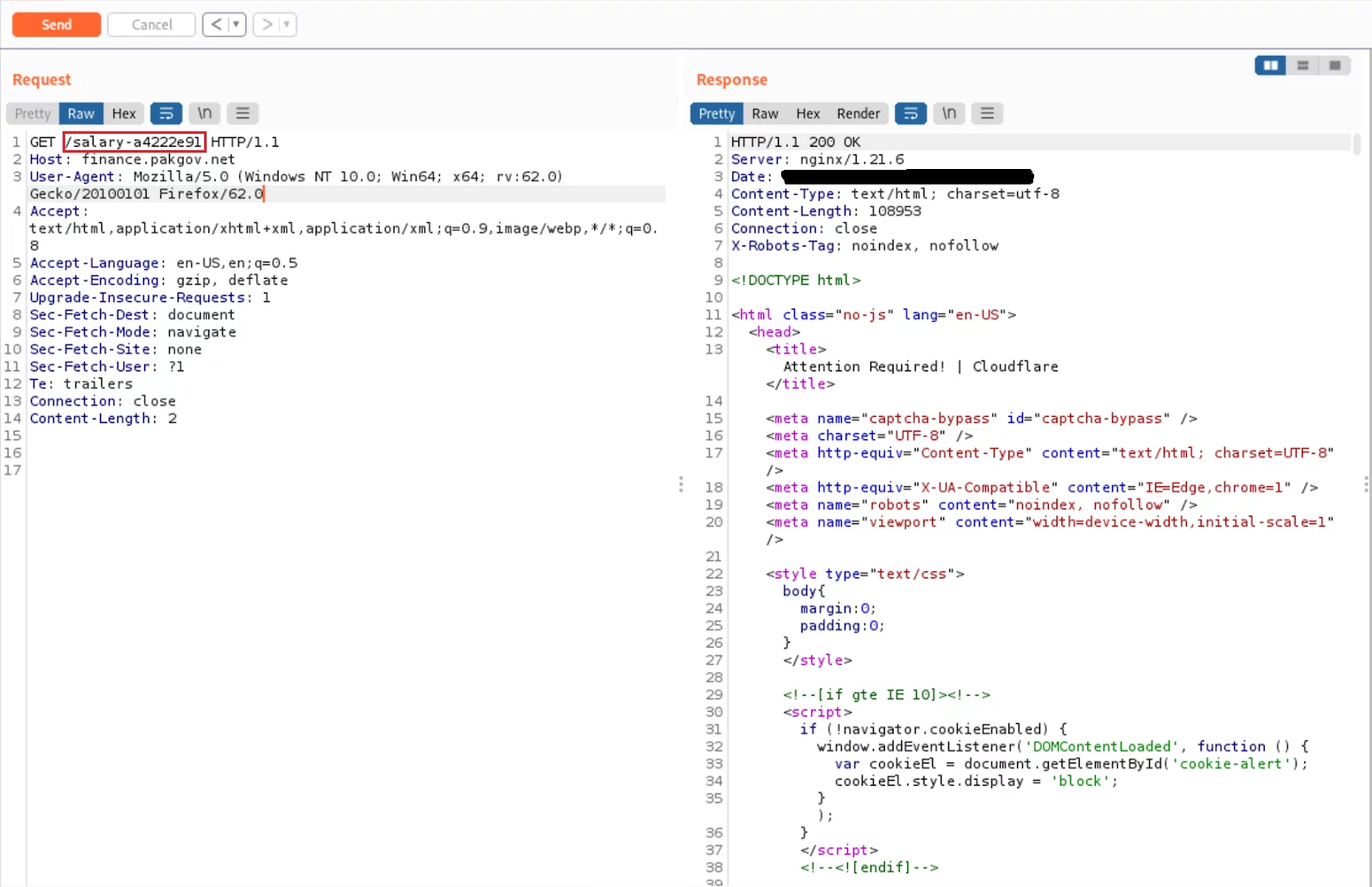Image resolution: width=1372 pixels, height=887 pixels.
Task: Click the Sec-Fetch-Site: none line
Action: [x=116, y=349]
